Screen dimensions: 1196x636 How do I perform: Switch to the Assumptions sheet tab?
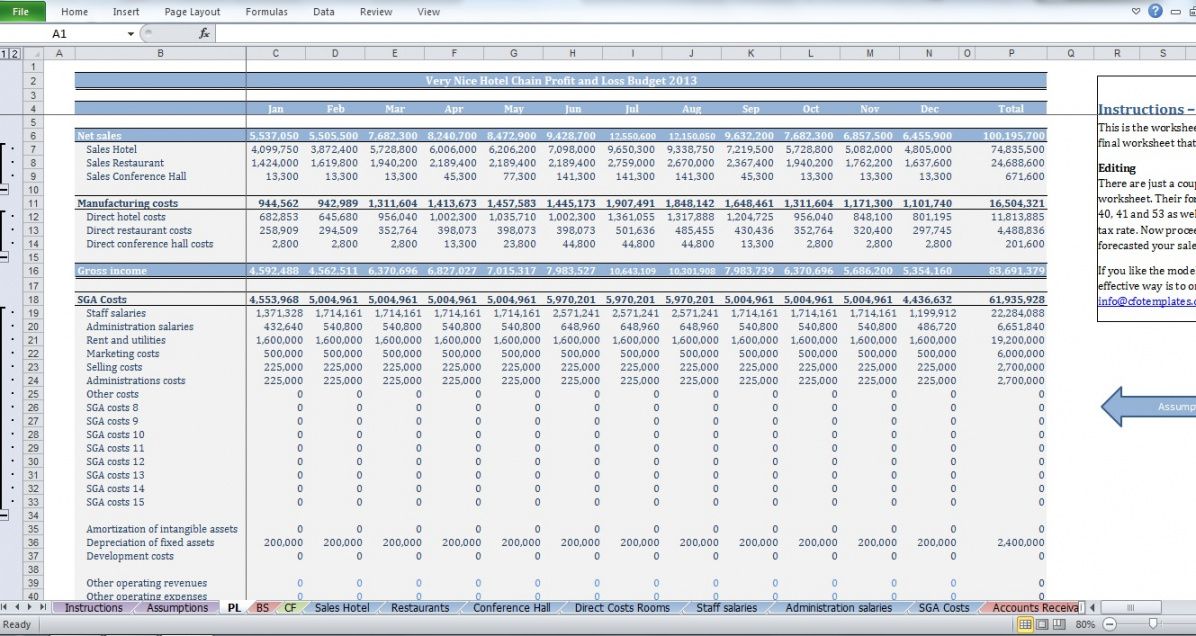tap(177, 607)
